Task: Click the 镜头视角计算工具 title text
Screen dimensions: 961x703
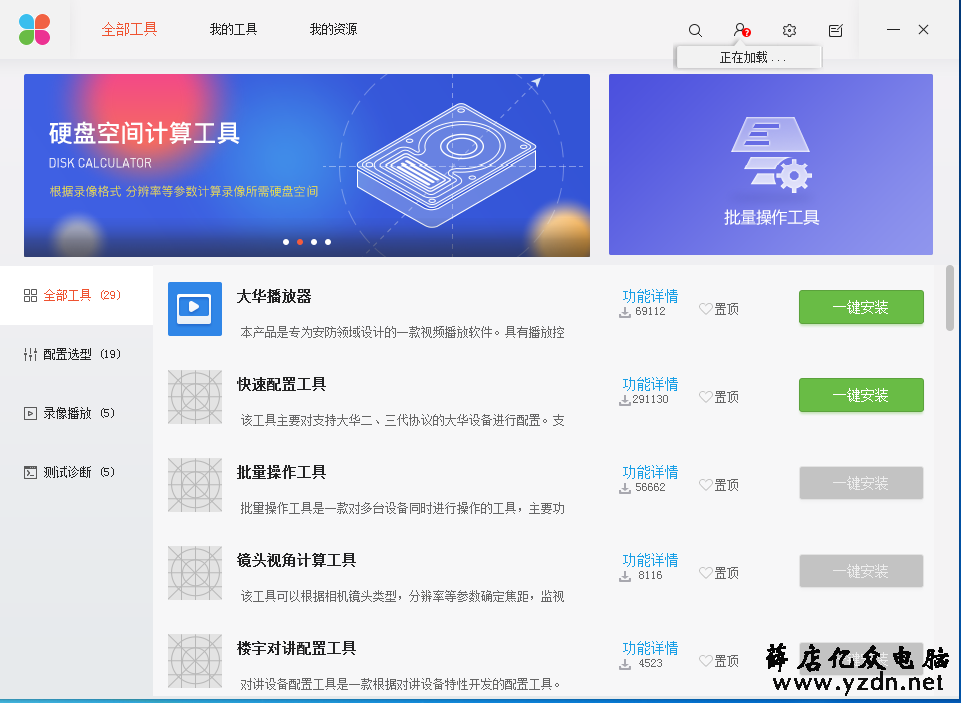Action: point(296,560)
